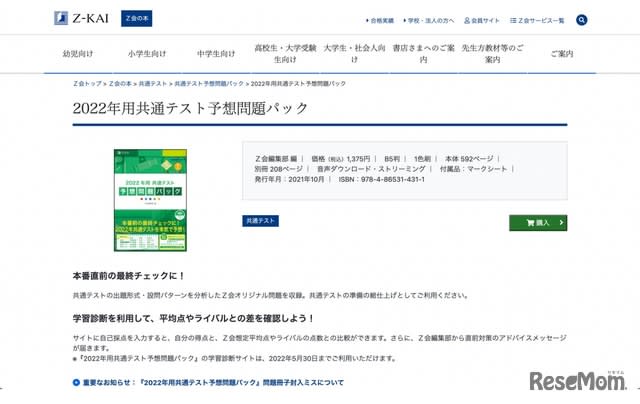Select the ご案内 menu item
This screenshot has height=404, width=640.
click(562, 53)
